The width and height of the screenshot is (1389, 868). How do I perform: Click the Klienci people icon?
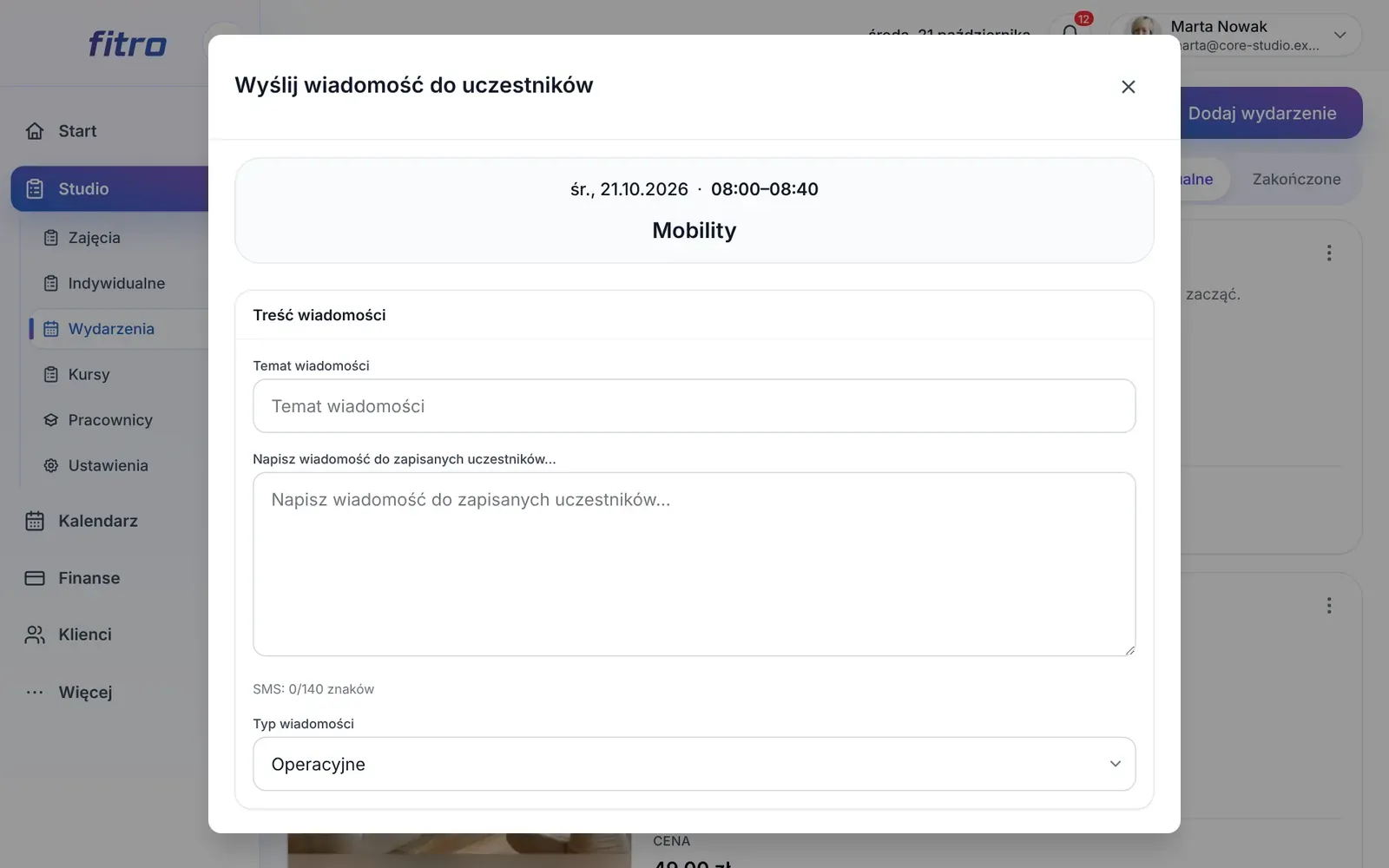(x=35, y=635)
